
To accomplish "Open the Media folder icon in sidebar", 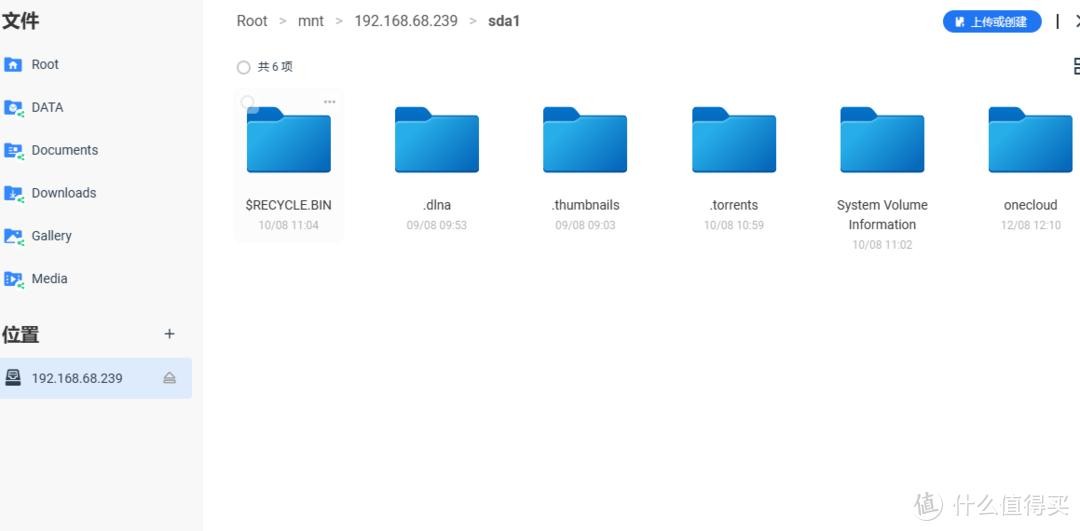I will coord(13,280).
